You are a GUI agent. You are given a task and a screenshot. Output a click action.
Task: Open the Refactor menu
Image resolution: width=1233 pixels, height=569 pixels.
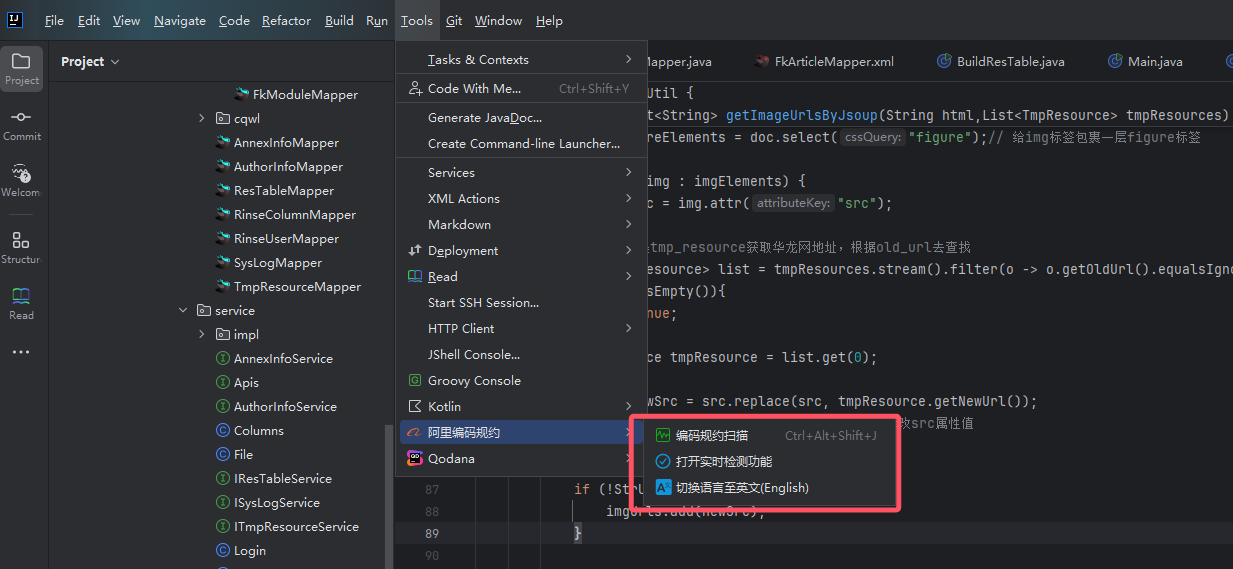coord(286,21)
